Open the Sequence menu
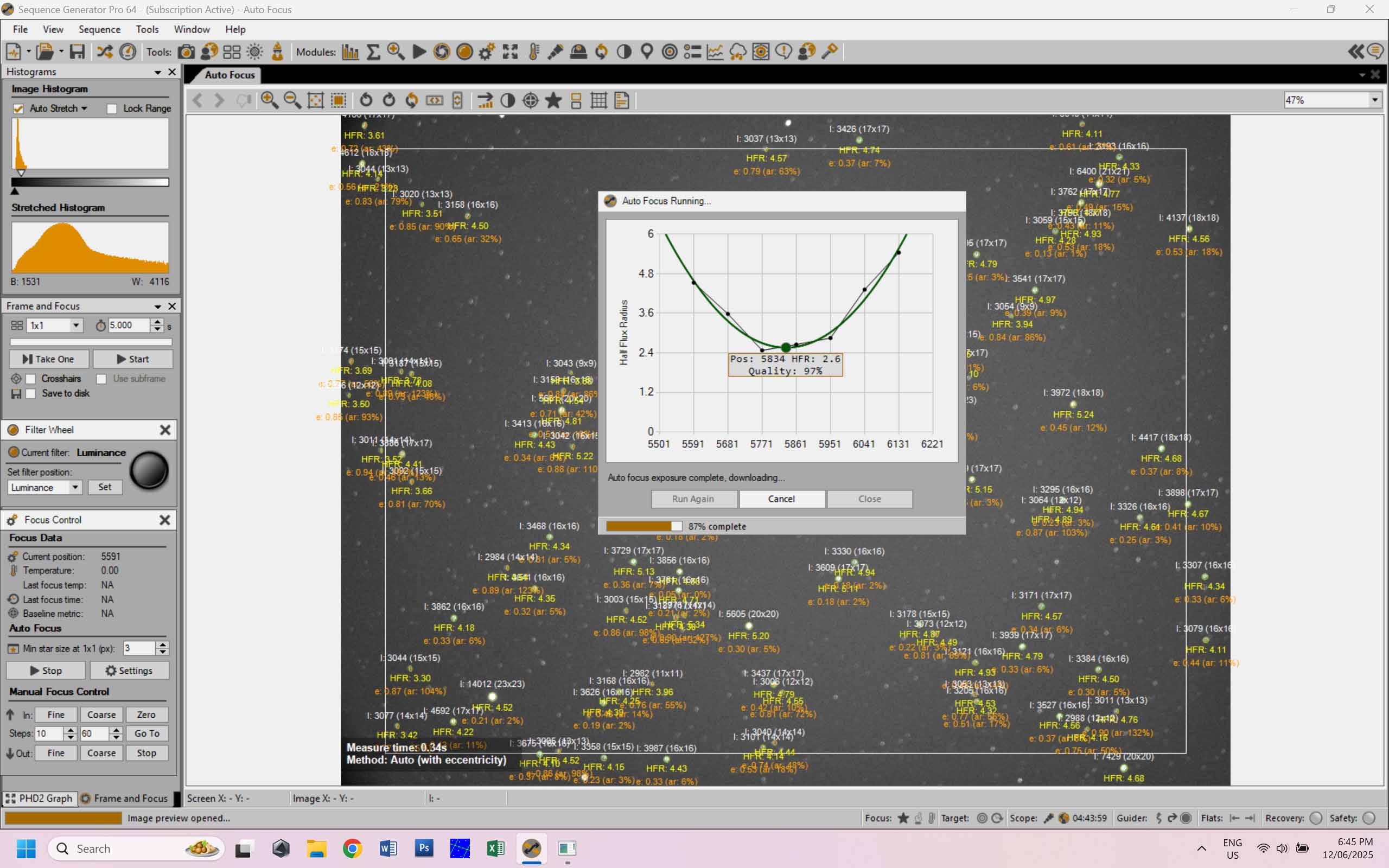Viewport: 1389px width, 868px height. point(99,29)
